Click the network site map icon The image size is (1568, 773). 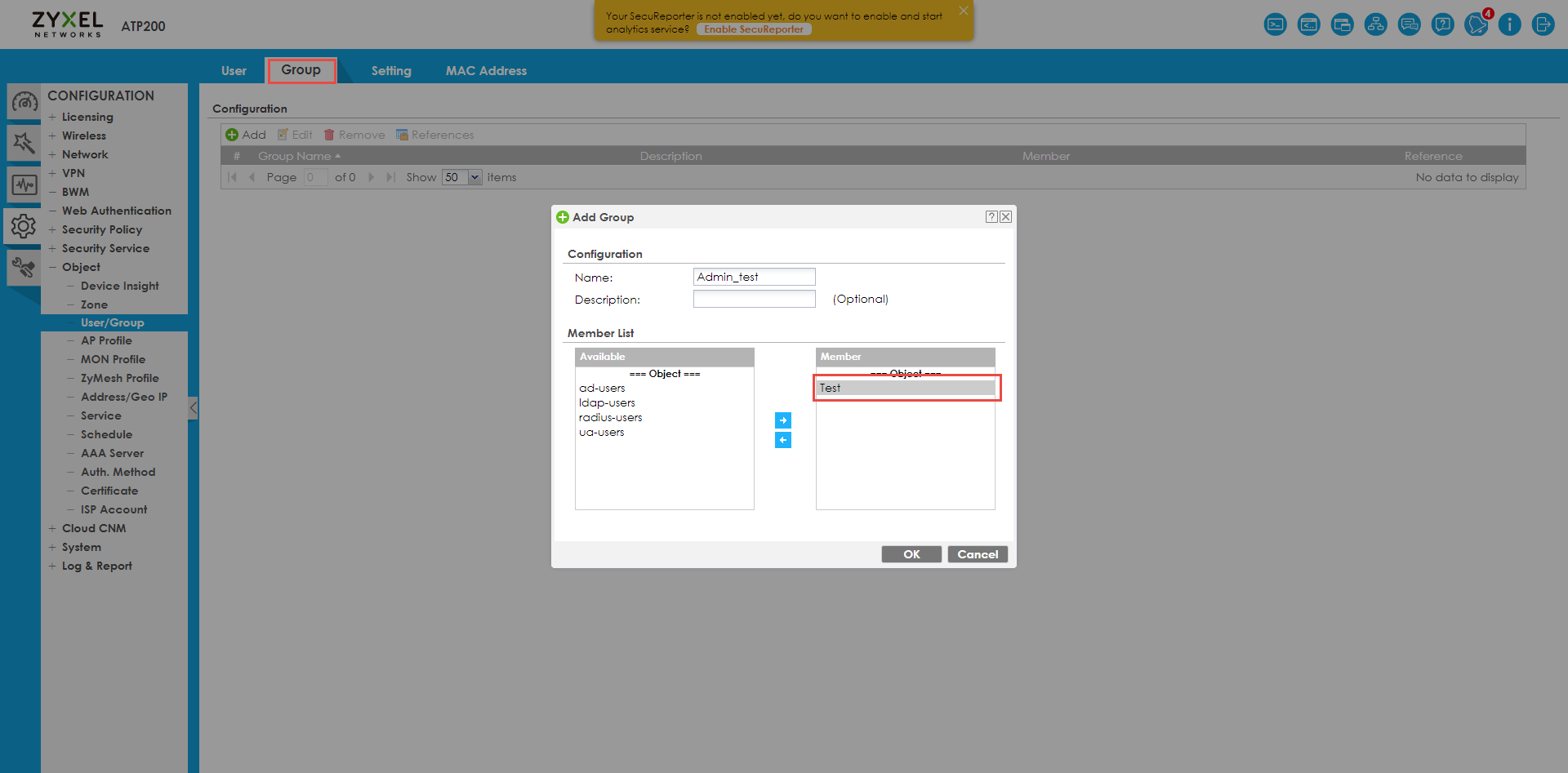coord(1375,24)
